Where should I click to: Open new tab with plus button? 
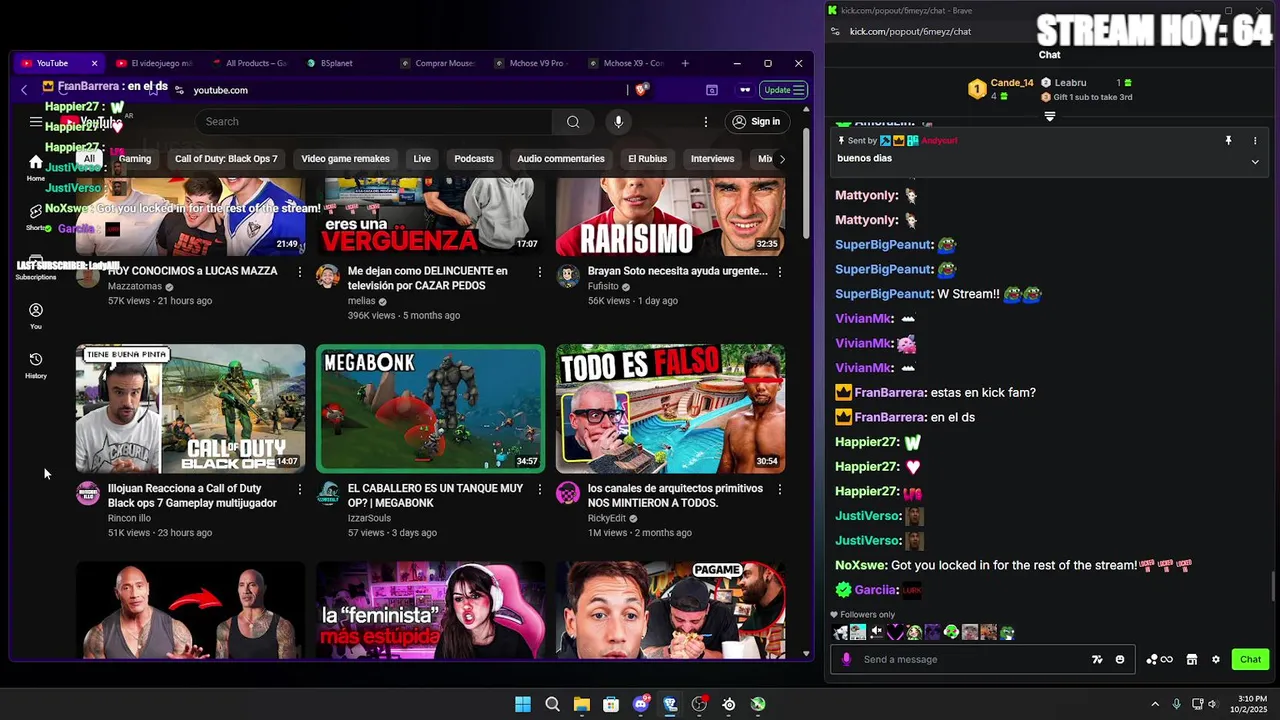tap(685, 63)
